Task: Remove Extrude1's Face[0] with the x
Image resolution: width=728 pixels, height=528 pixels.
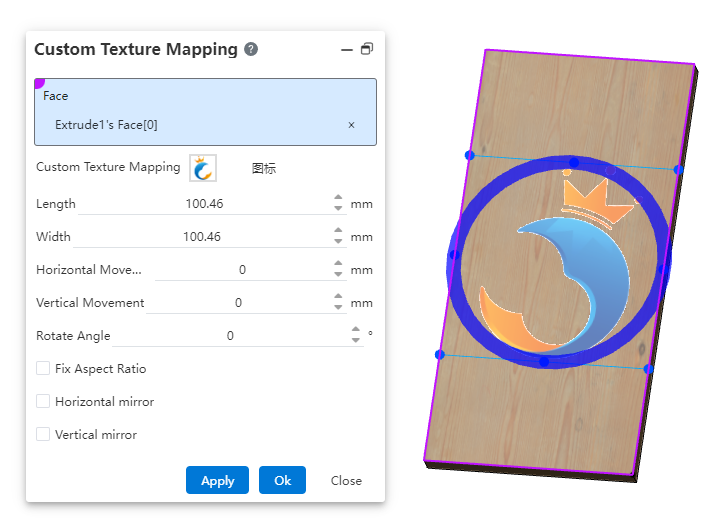Action: (x=351, y=125)
